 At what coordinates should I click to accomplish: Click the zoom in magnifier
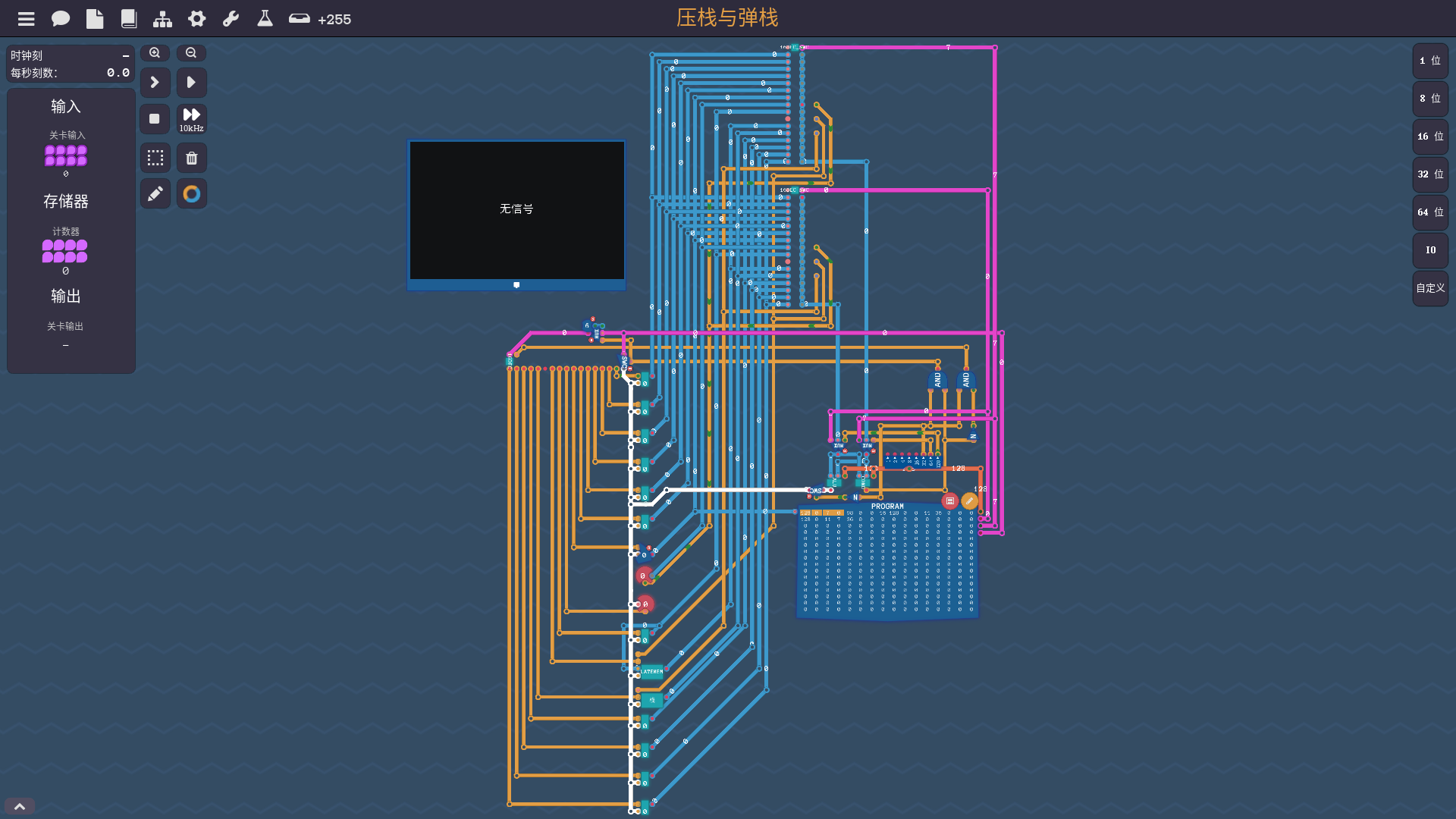[155, 53]
